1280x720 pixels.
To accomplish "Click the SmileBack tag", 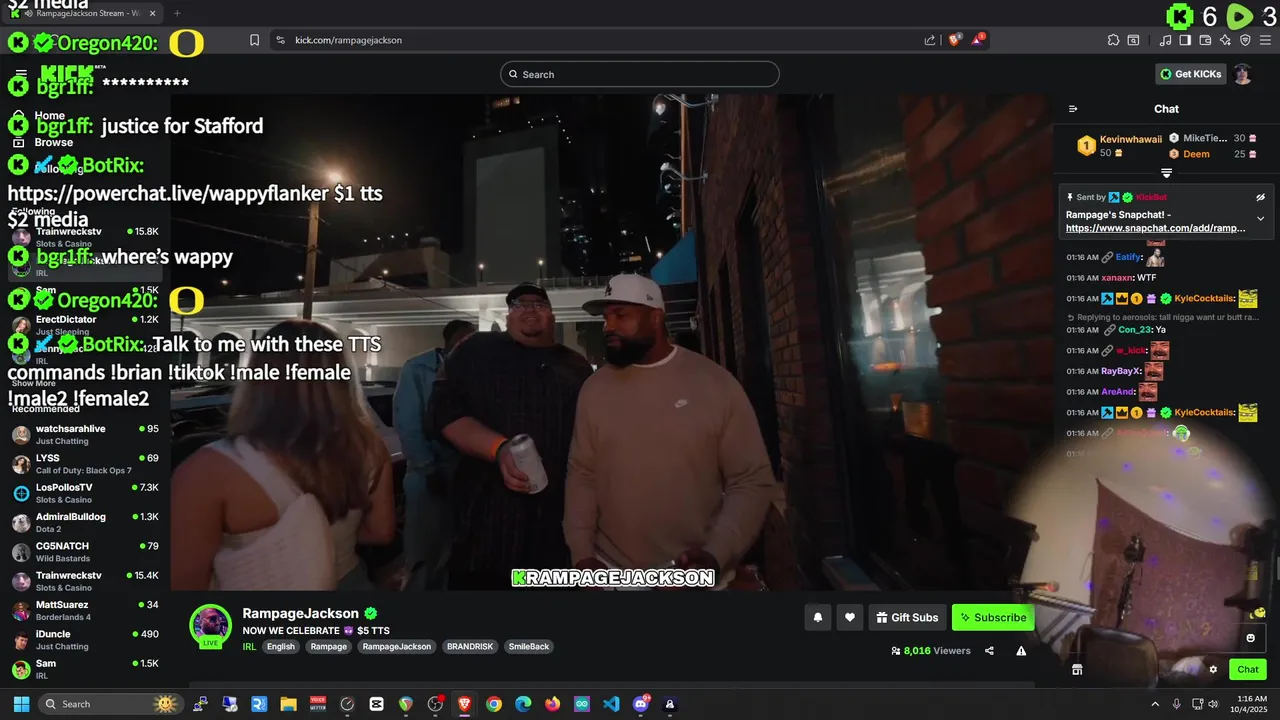I will click(529, 647).
